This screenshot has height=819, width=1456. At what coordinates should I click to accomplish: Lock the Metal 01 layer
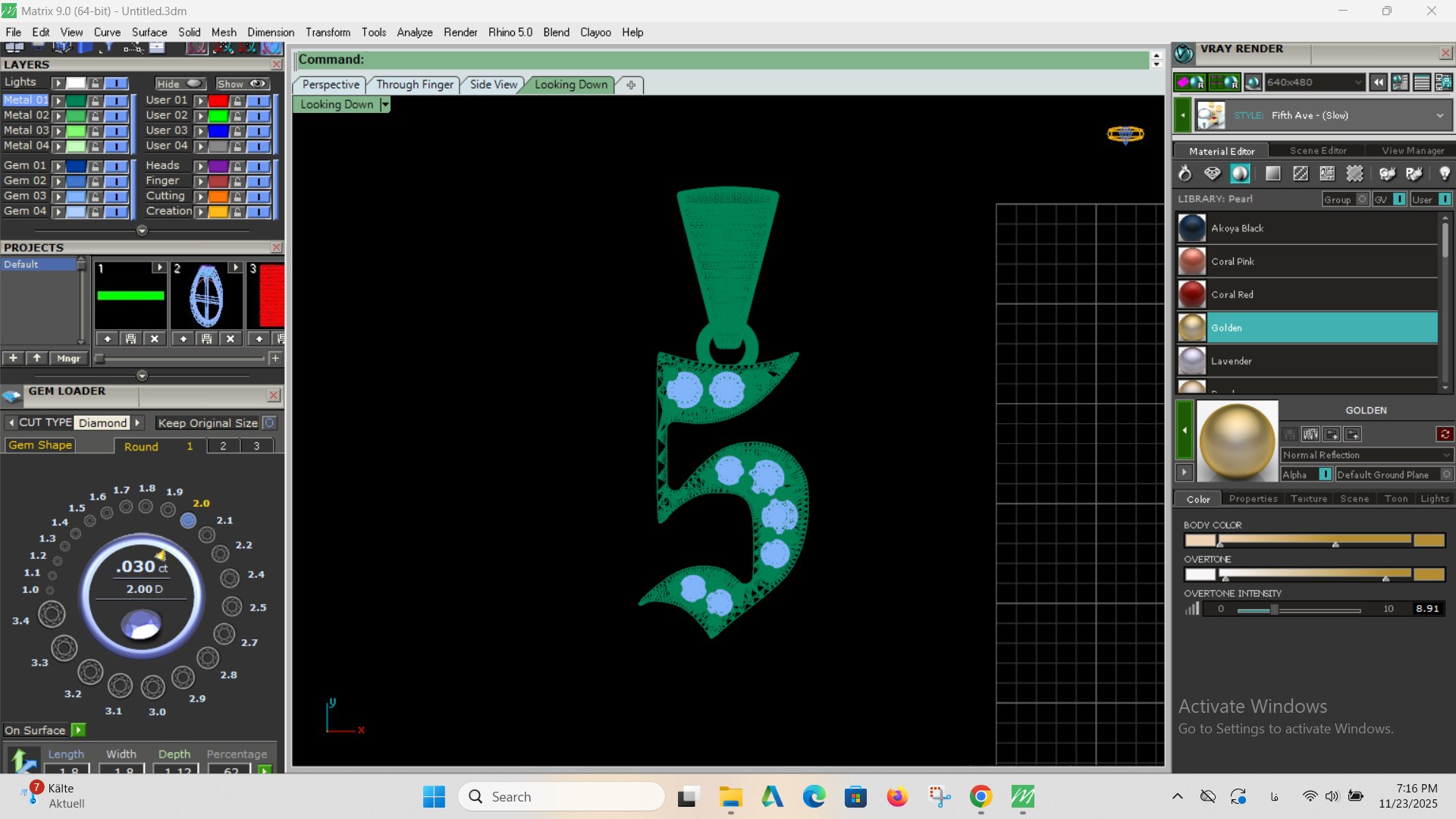pos(95,100)
